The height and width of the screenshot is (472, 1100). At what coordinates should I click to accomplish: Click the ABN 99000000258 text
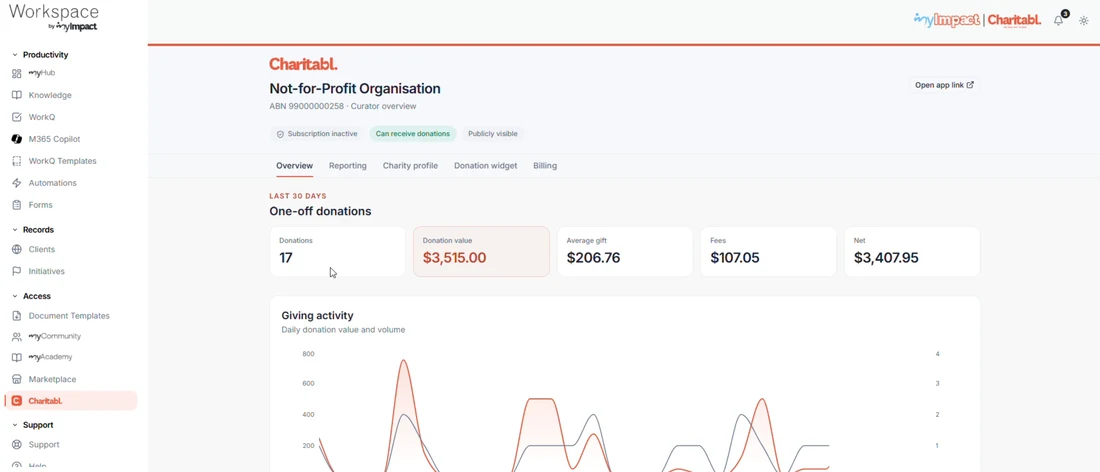(307, 107)
